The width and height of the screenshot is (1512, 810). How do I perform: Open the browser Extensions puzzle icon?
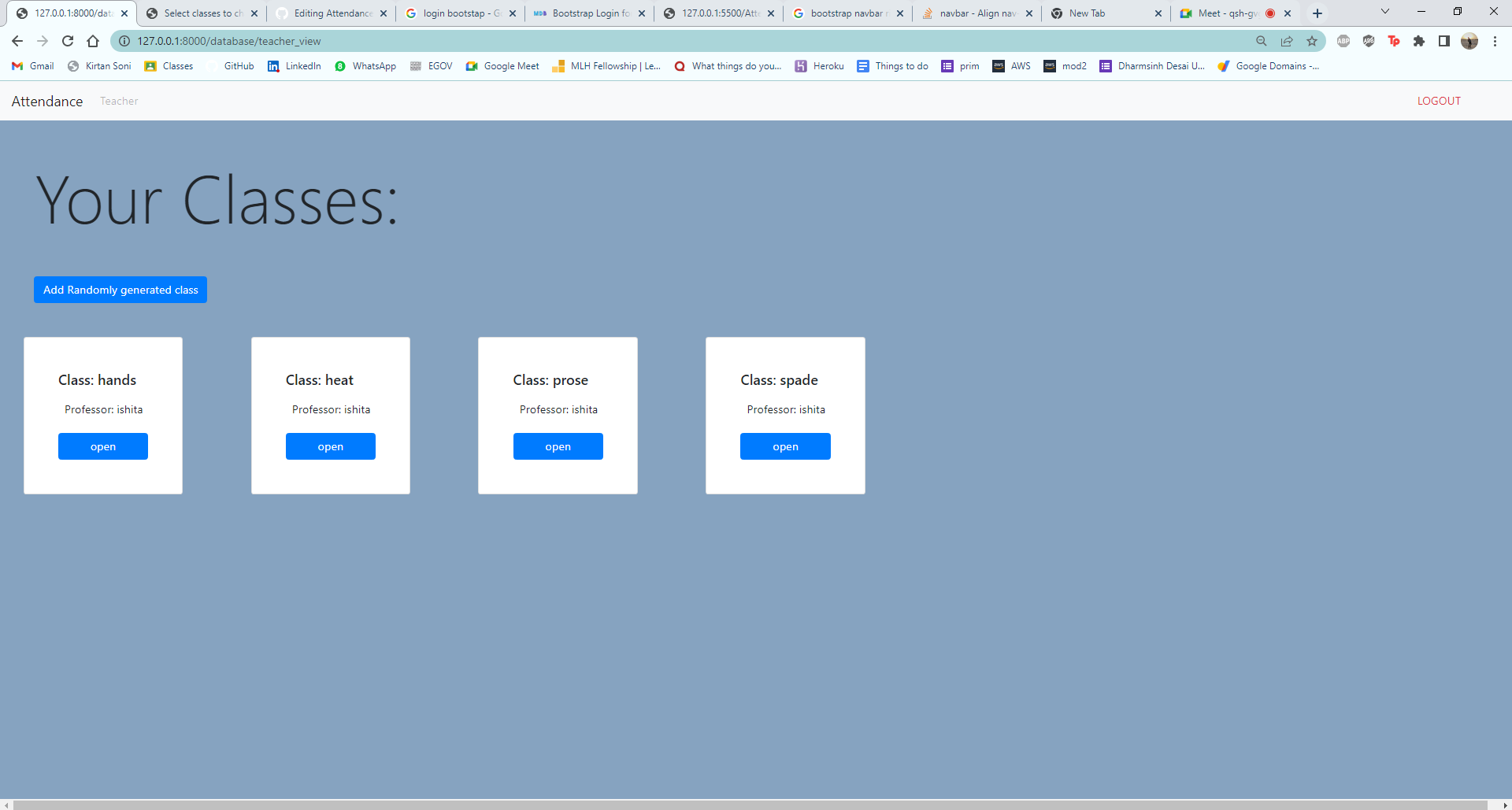(1420, 41)
